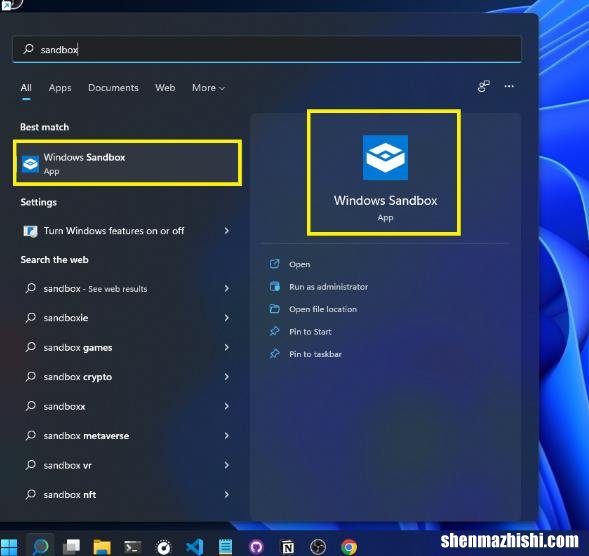Select sandboxx suggestion text
589x556 pixels.
[65, 406]
